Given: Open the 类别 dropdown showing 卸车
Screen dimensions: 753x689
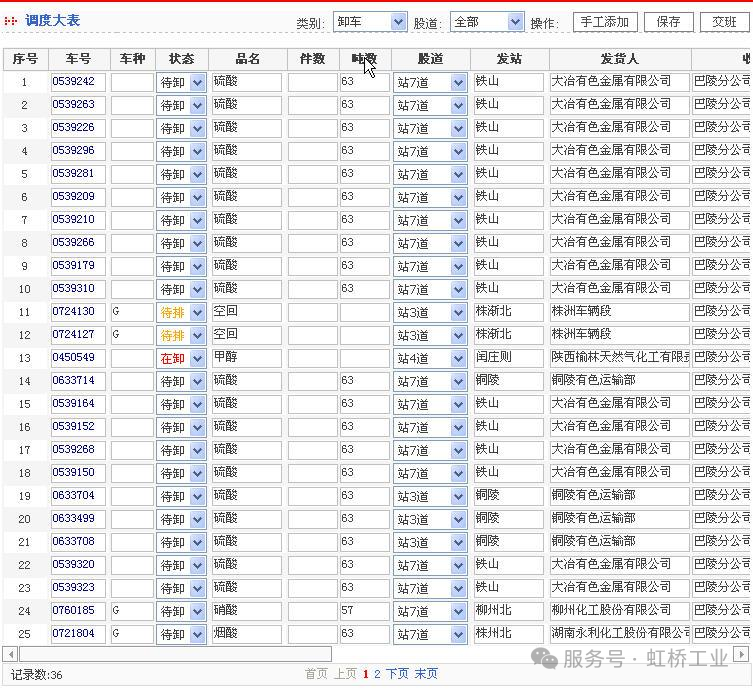Looking at the screenshot, I should point(370,22).
